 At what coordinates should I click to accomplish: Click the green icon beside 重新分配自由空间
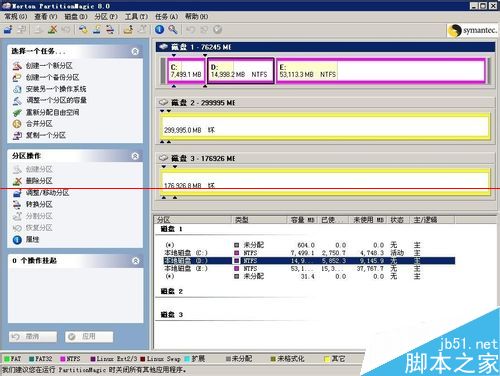(x=17, y=112)
